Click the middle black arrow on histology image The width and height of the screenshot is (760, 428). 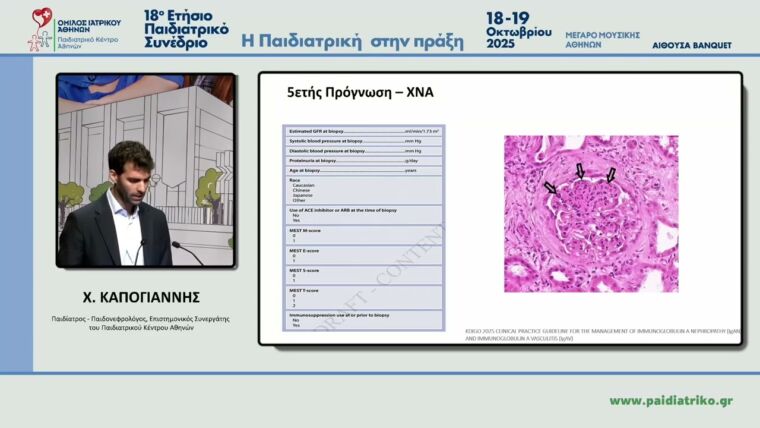click(580, 172)
